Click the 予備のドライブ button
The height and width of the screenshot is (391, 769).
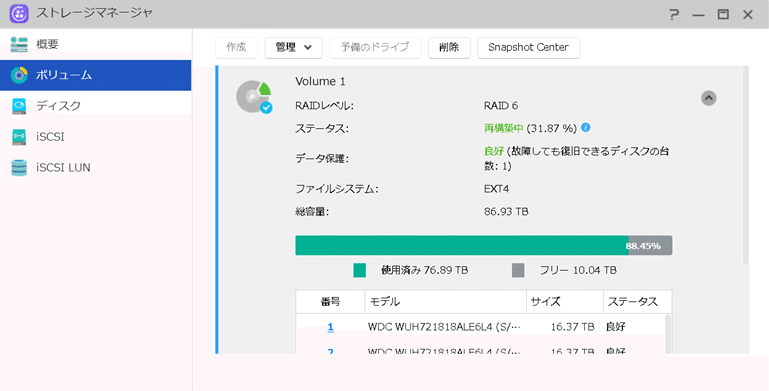click(375, 48)
